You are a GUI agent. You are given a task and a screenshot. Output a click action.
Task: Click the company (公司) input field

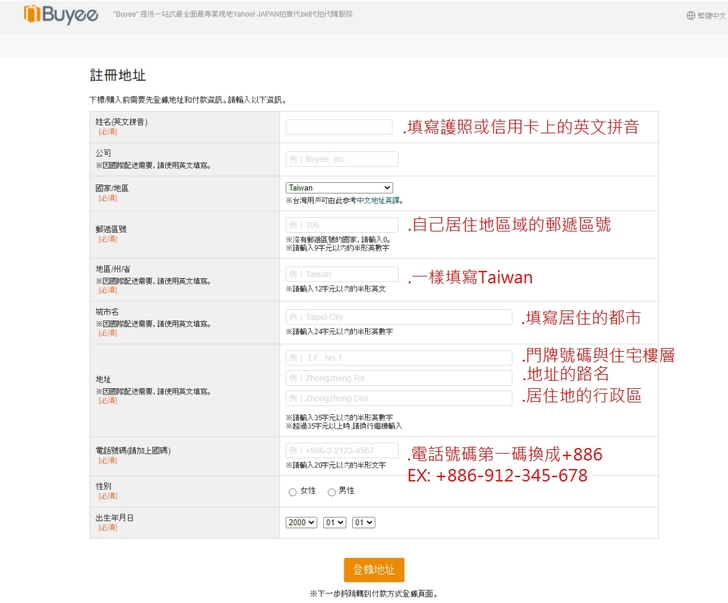click(341, 159)
